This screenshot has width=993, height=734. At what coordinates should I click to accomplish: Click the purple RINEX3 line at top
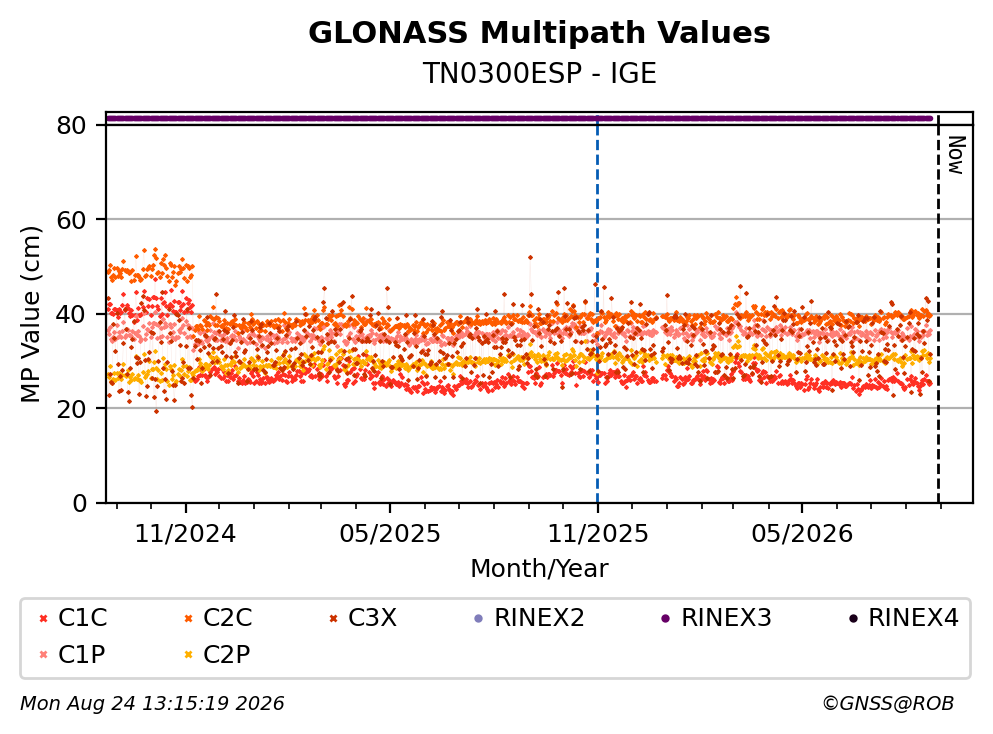pyautogui.click(x=519, y=118)
